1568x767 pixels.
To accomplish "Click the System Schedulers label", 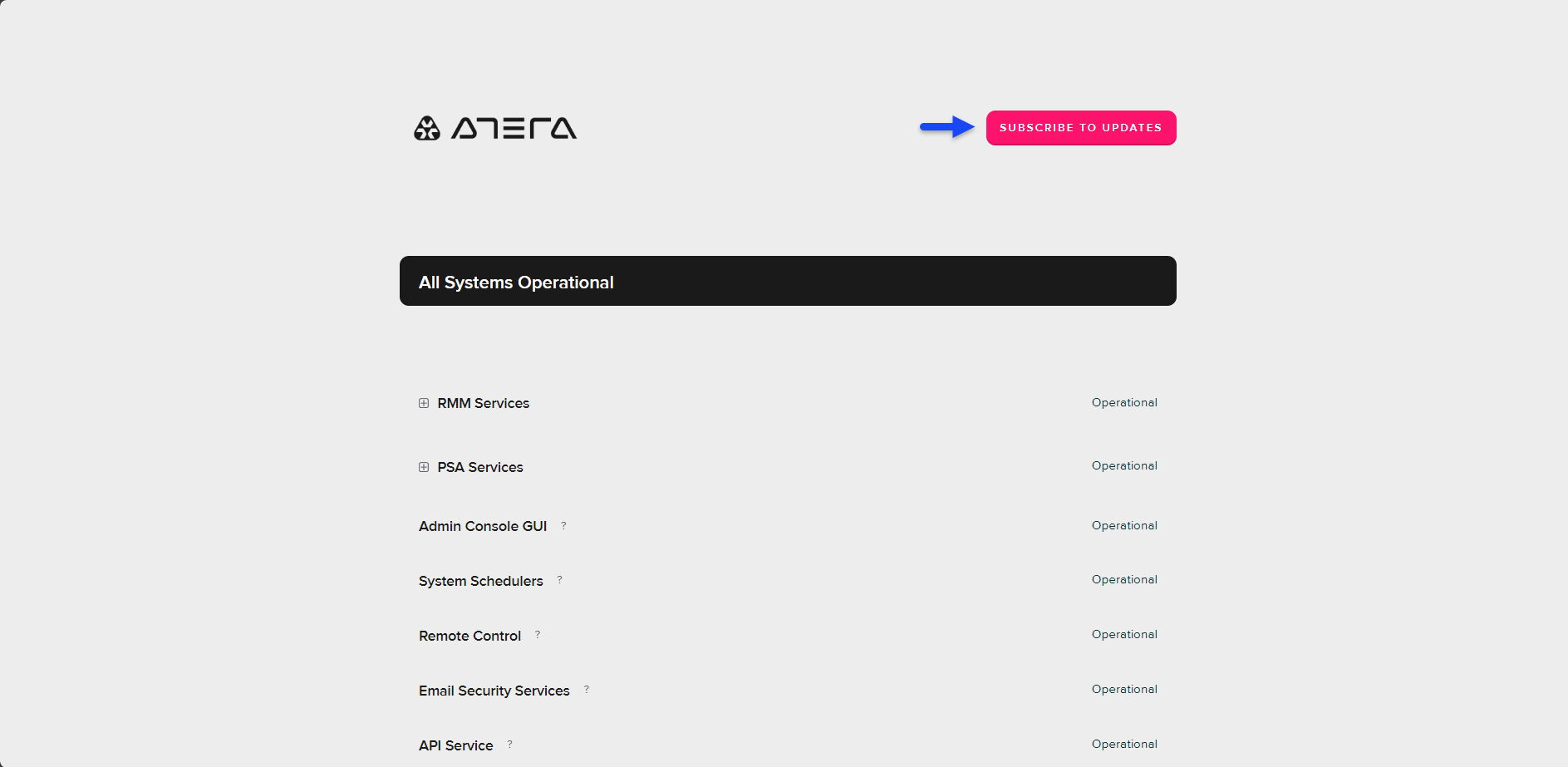I will pyautogui.click(x=481, y=581).
